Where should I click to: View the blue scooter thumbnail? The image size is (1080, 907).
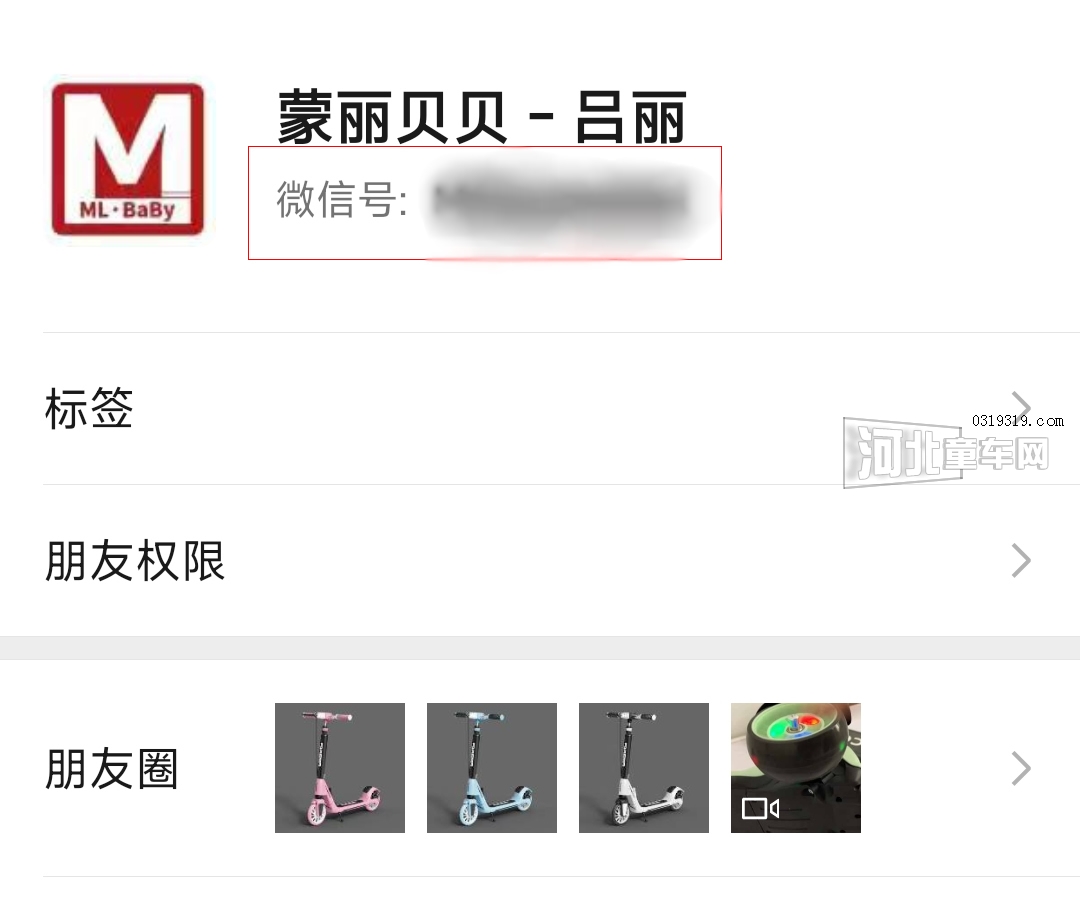click(492, 768)
